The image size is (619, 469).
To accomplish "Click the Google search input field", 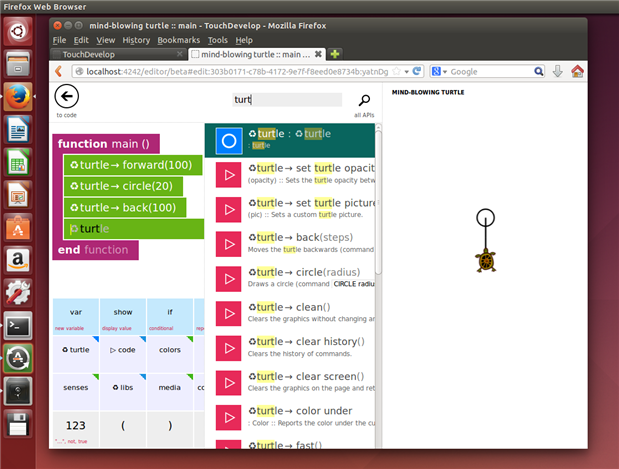I will pos(491,71).
